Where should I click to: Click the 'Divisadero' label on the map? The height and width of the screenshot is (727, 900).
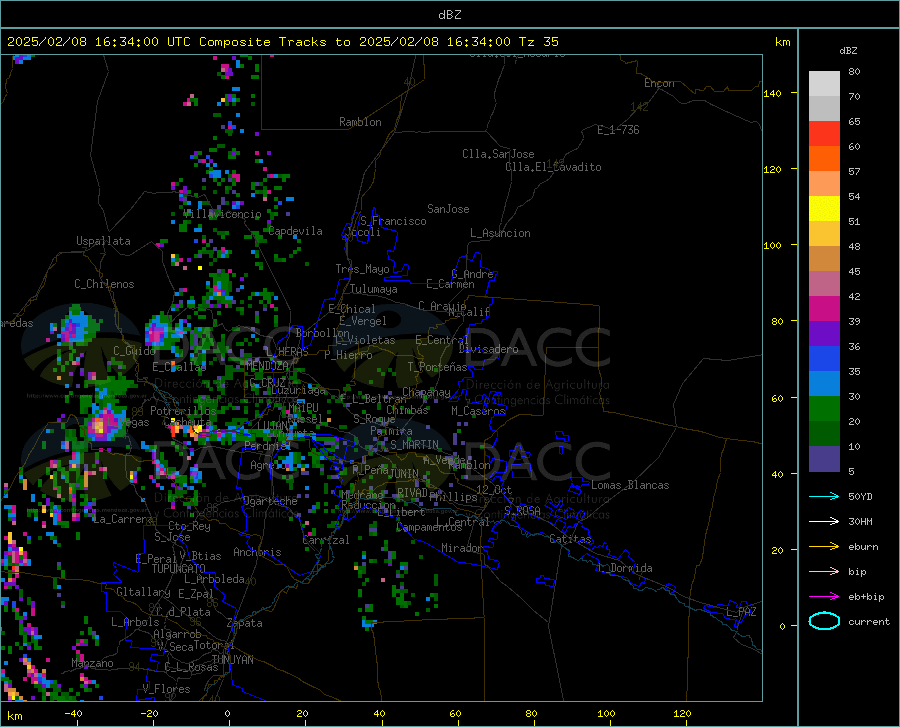pyautogui.click(x=488, y=349)
